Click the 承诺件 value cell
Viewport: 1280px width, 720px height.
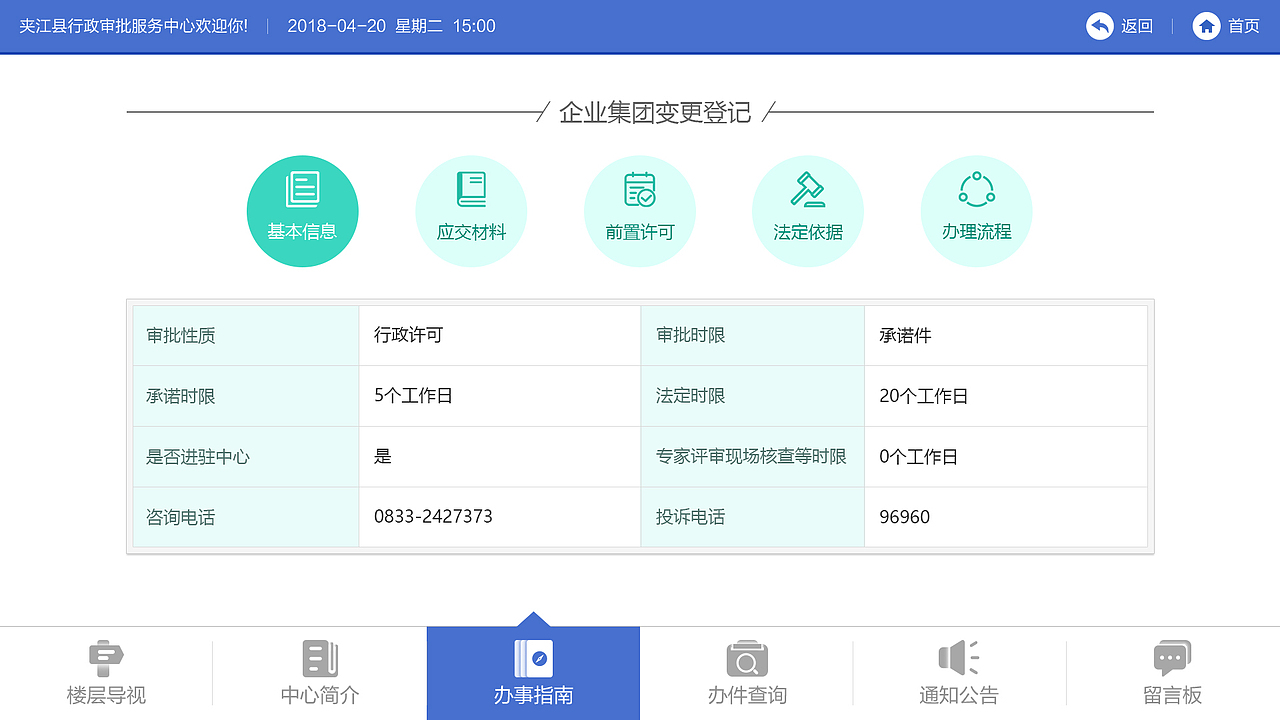click(x=1006, y=336)
